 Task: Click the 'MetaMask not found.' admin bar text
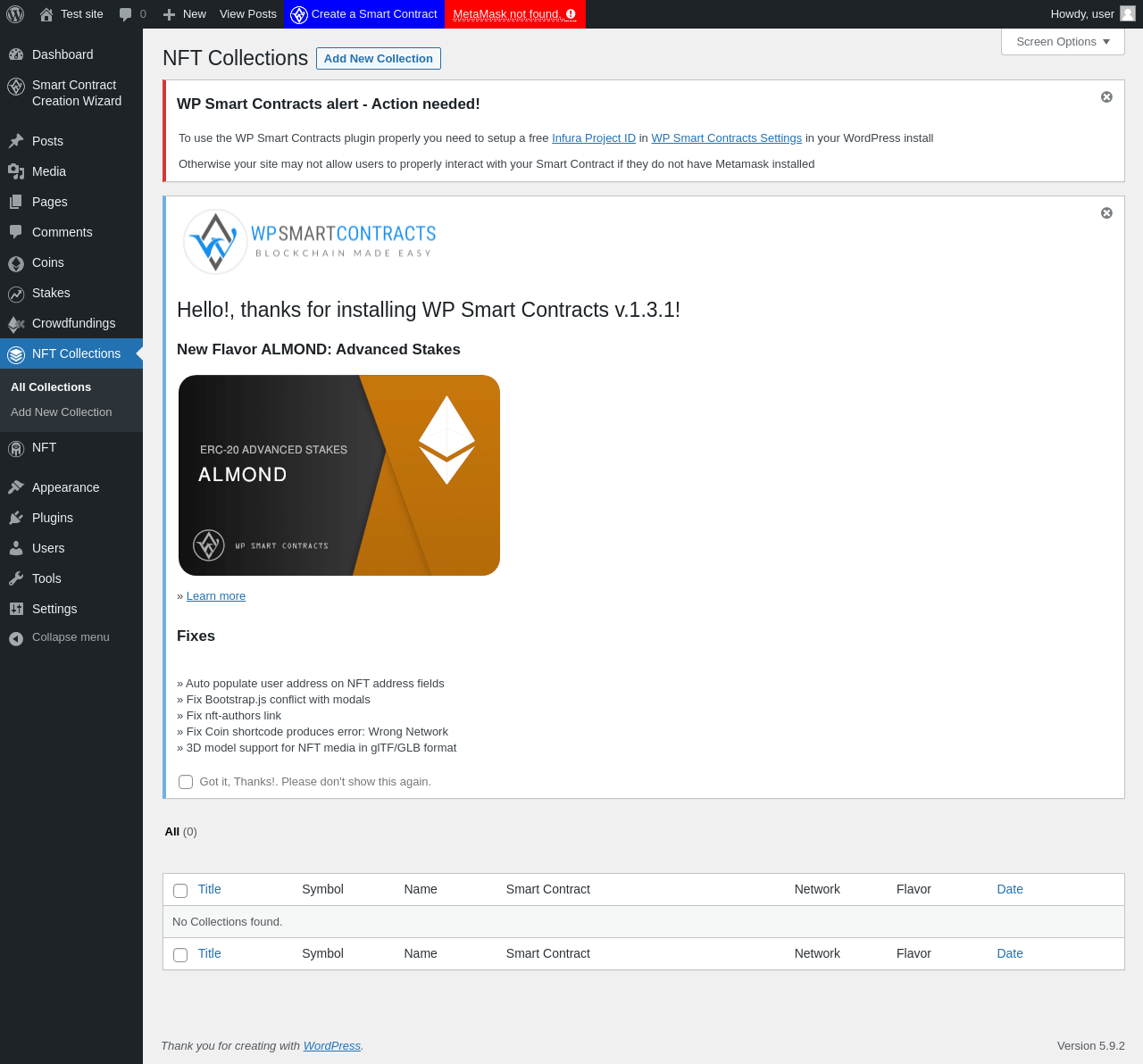tap(506, 14)
